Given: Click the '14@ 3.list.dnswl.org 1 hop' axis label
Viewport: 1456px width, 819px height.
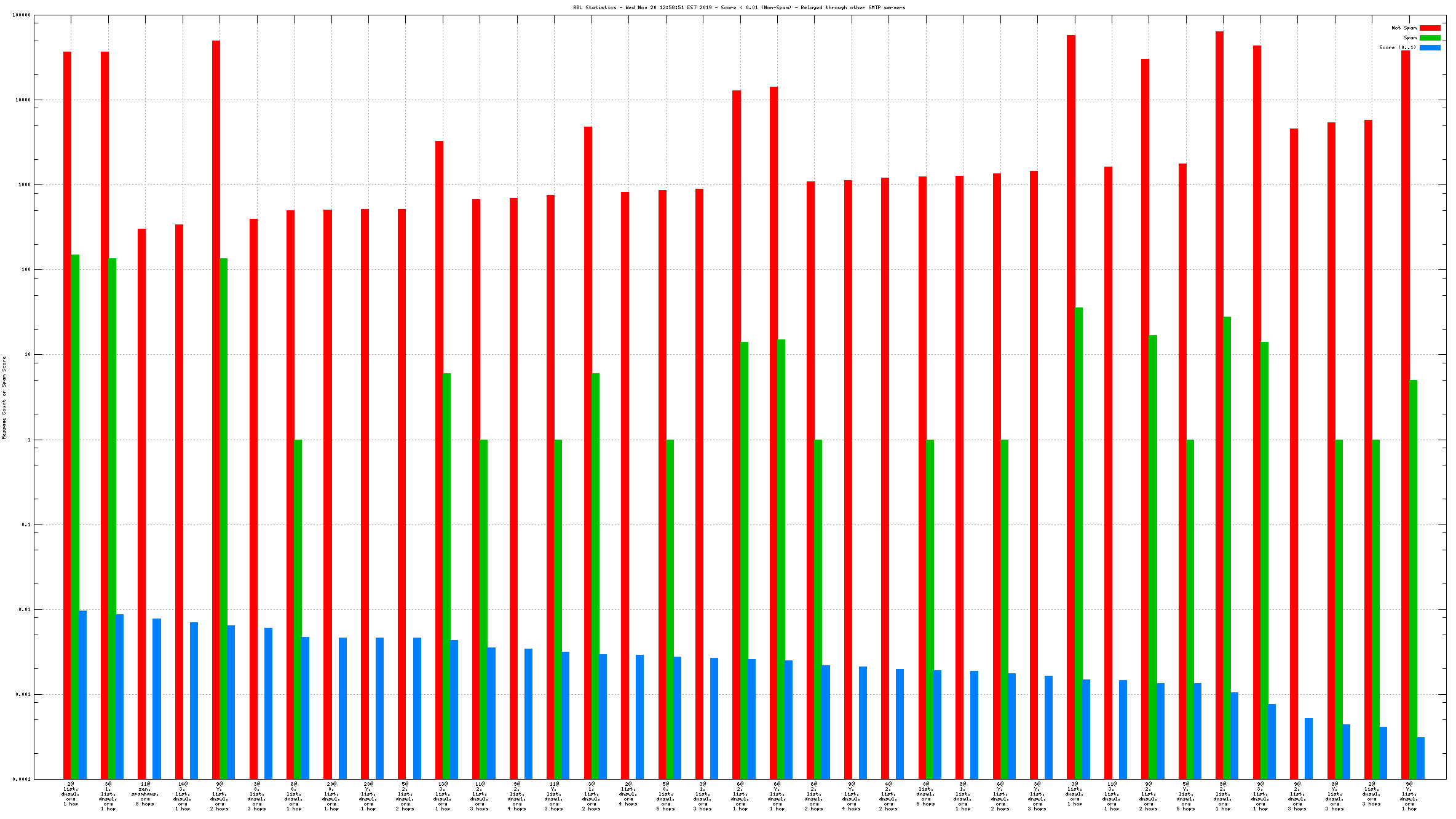Looking at the screenshot, I should pyautogui.click(x=183, y=796).
